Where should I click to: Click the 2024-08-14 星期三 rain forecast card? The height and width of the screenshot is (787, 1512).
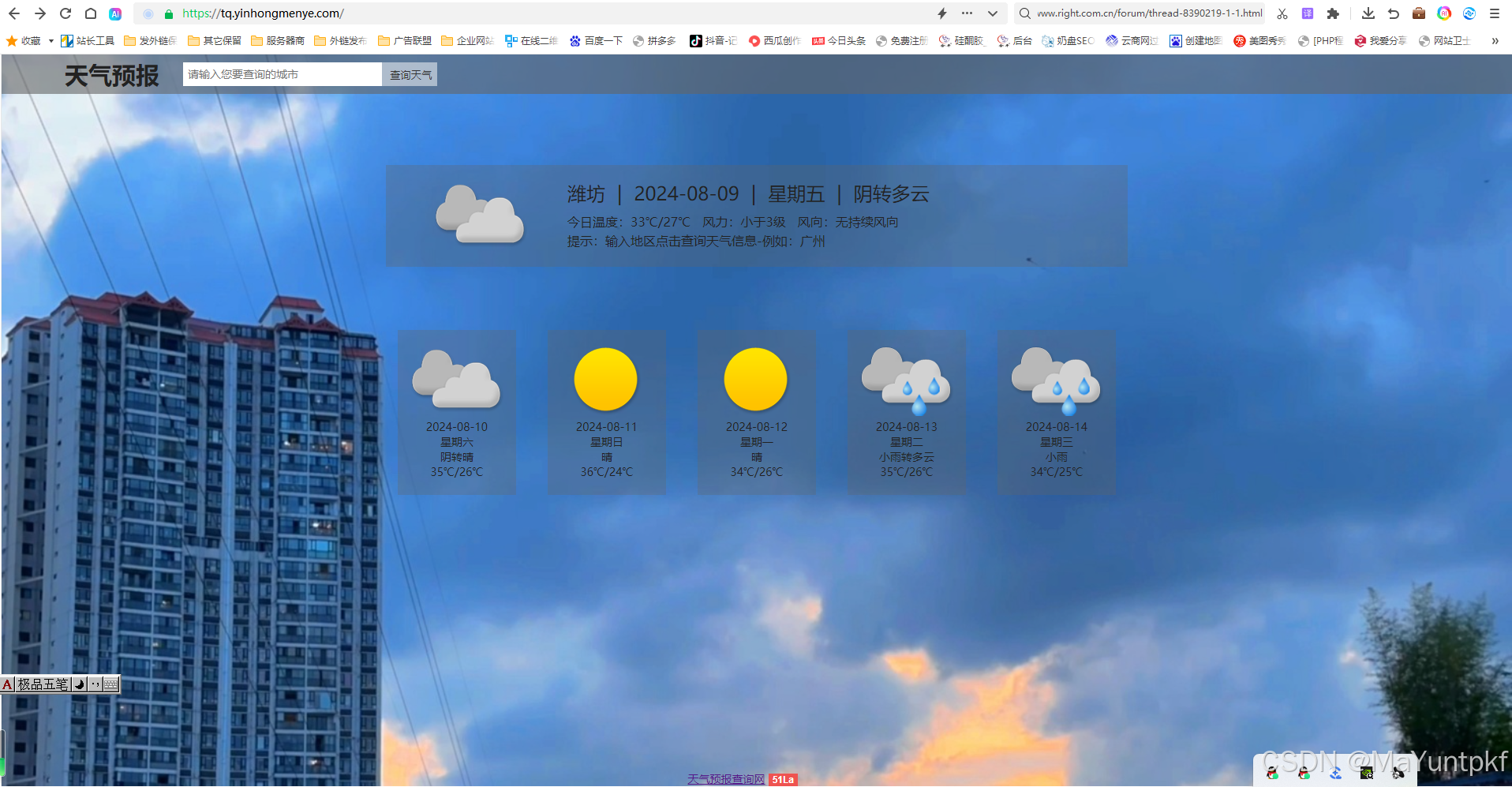click(x=1057, y=412)
